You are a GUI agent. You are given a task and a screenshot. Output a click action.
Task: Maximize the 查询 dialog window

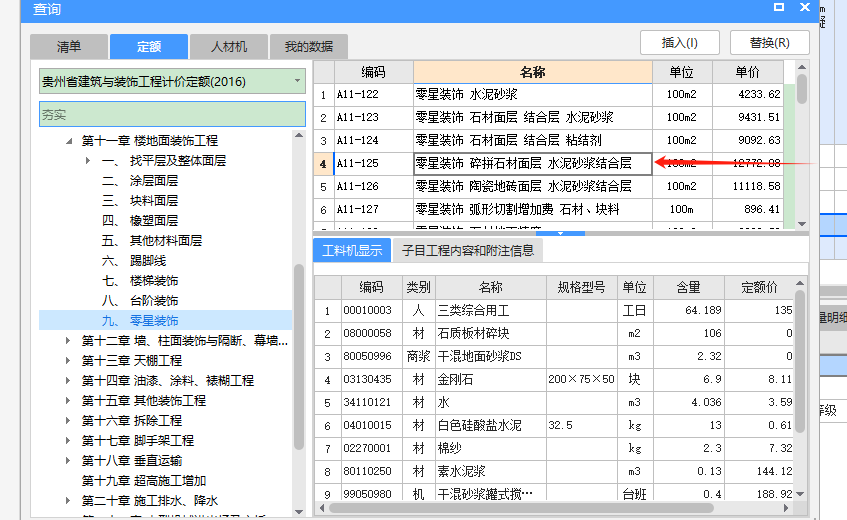(x=778, y=7)
